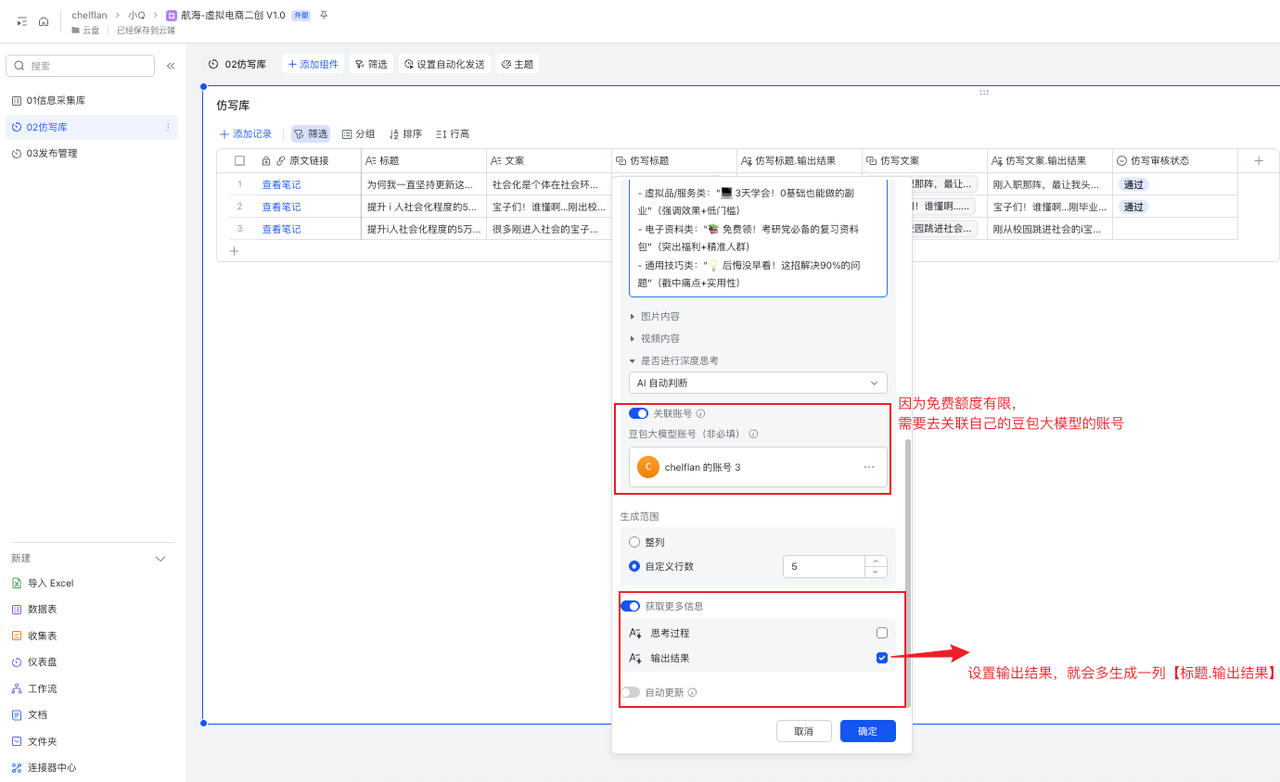Create a new 文档
Viewport: 1280px width, 782px height.
pos(37,714)
